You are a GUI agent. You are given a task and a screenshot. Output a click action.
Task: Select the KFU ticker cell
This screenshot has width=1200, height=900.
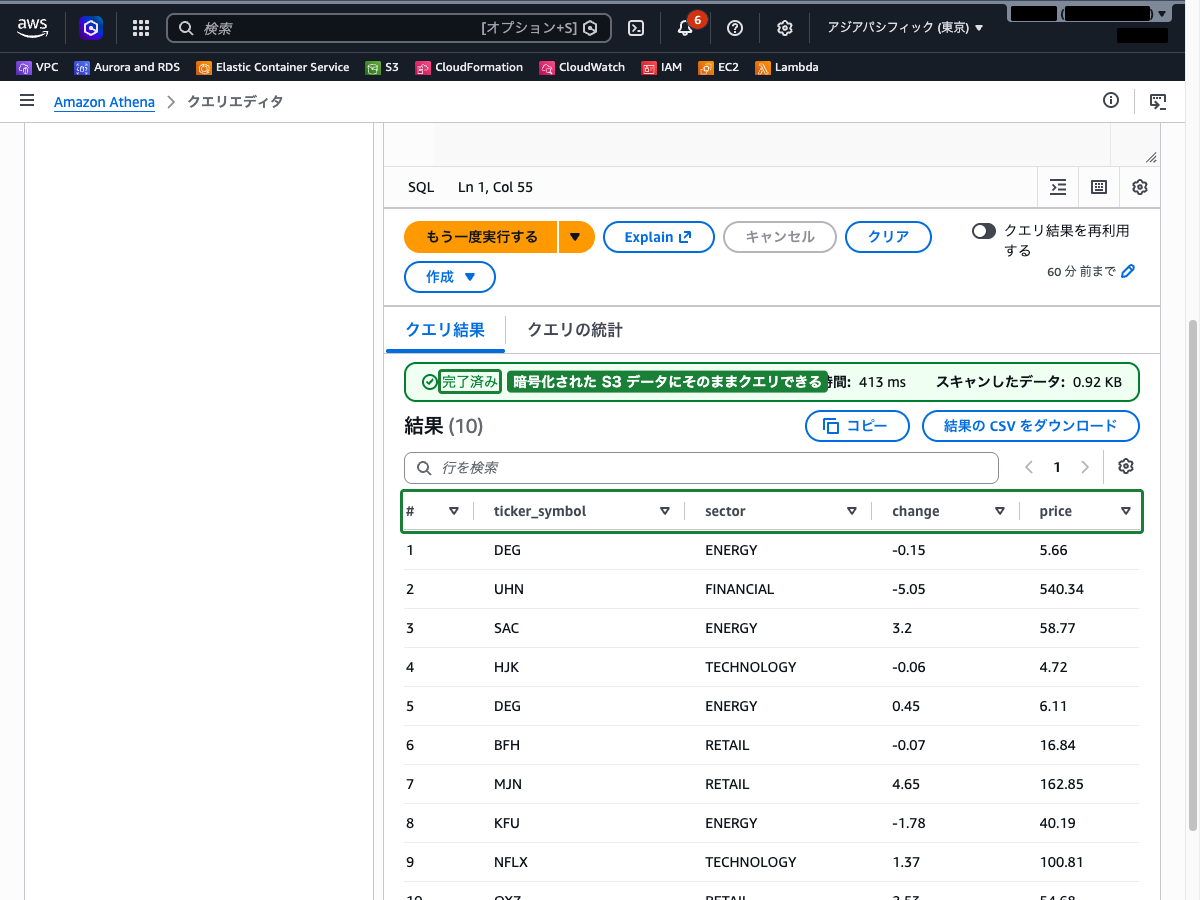pyautogui.click(x=507, y=823)
